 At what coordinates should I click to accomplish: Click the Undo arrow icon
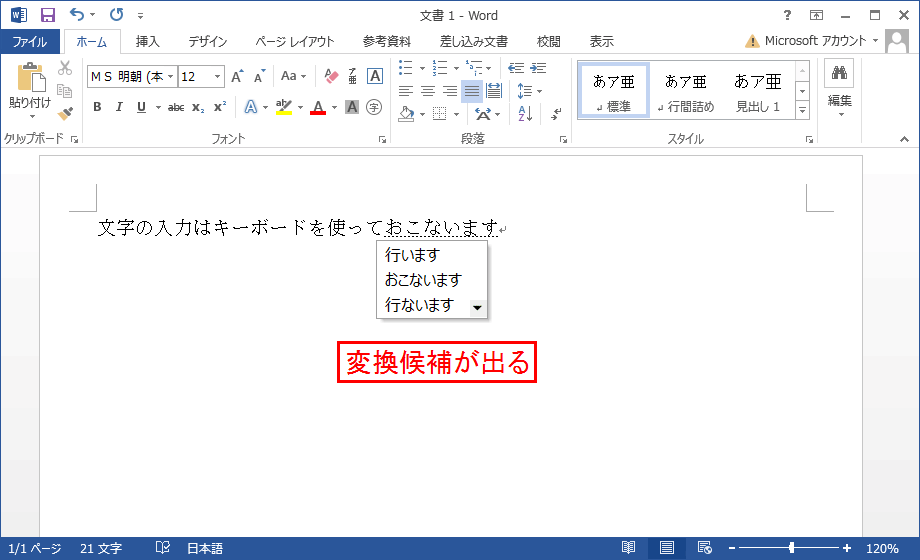(x=78, y=15)
